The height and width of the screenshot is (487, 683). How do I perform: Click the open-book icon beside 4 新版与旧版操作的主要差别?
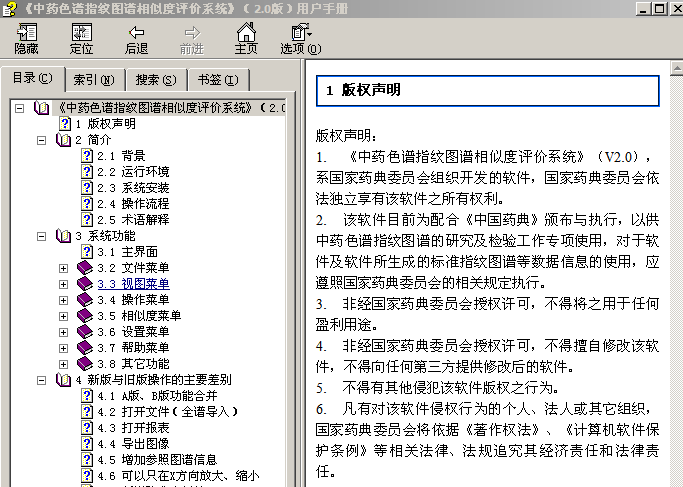click(x=63, y=380)
